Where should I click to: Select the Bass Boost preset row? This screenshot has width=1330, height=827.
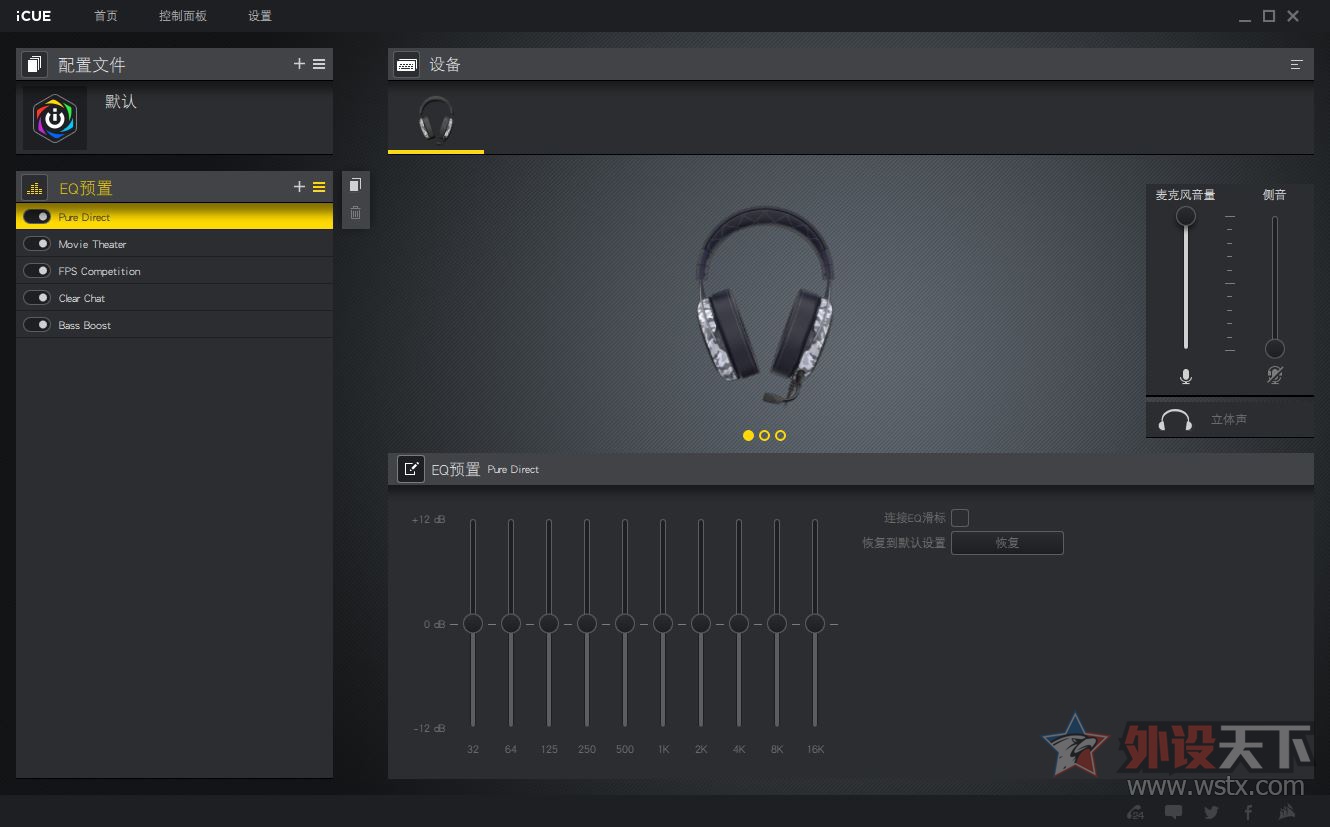point(174,325)
